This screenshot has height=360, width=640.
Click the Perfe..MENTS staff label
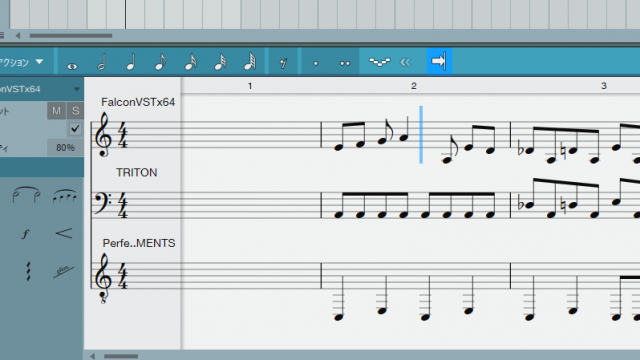coord(139,243)
